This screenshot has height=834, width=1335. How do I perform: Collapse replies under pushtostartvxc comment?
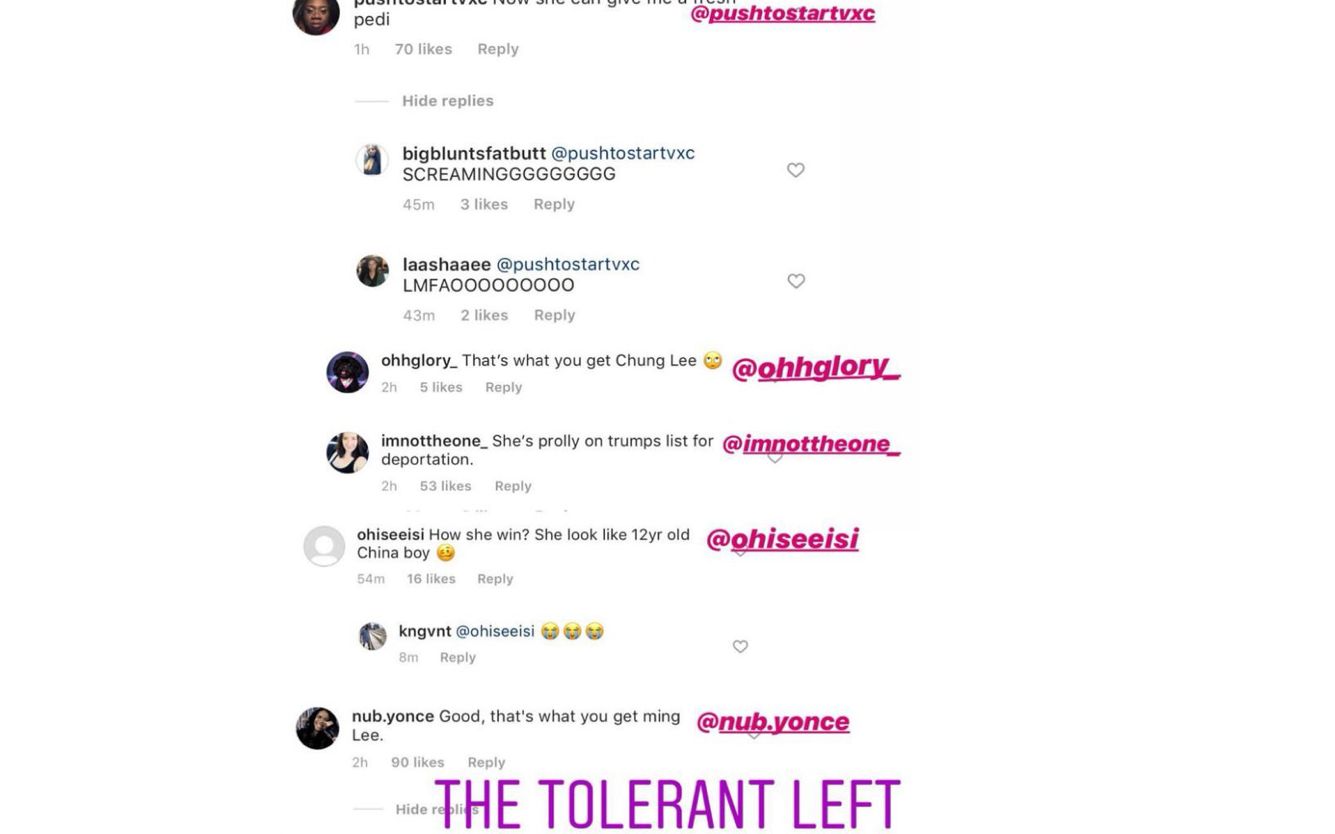(x=447, y=101)
